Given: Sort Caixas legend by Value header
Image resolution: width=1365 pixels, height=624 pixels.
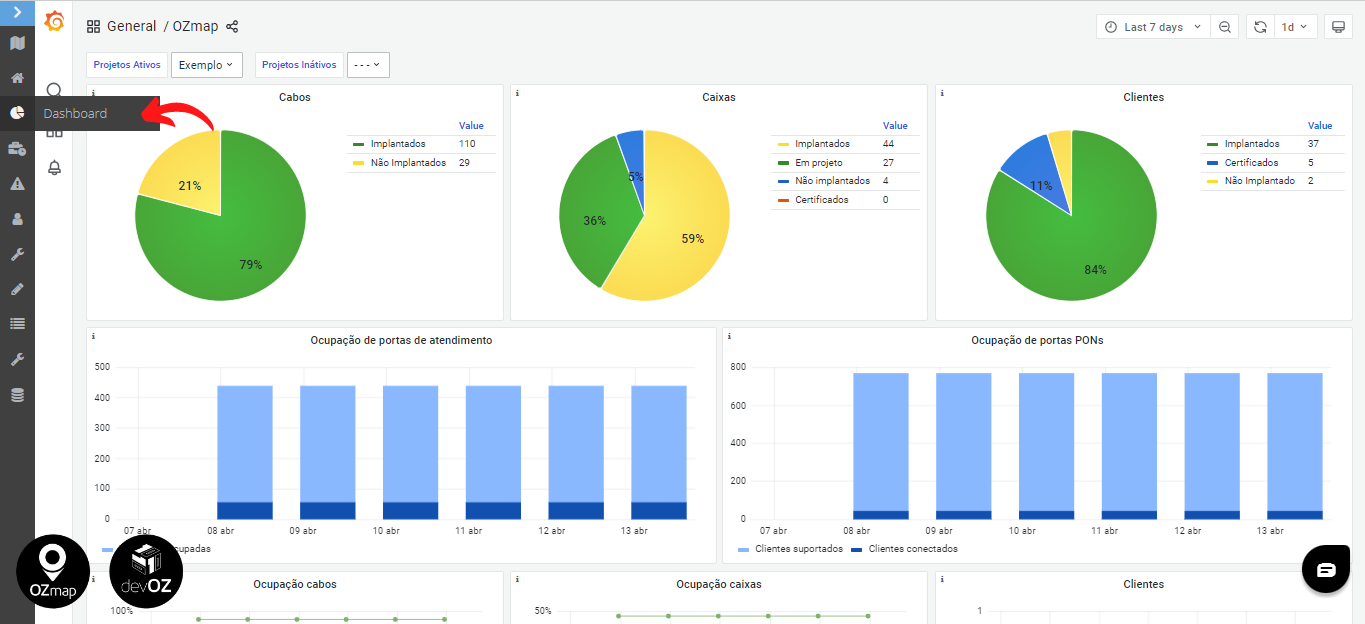Looking at the screenshot, I should (x=895, y=126).
